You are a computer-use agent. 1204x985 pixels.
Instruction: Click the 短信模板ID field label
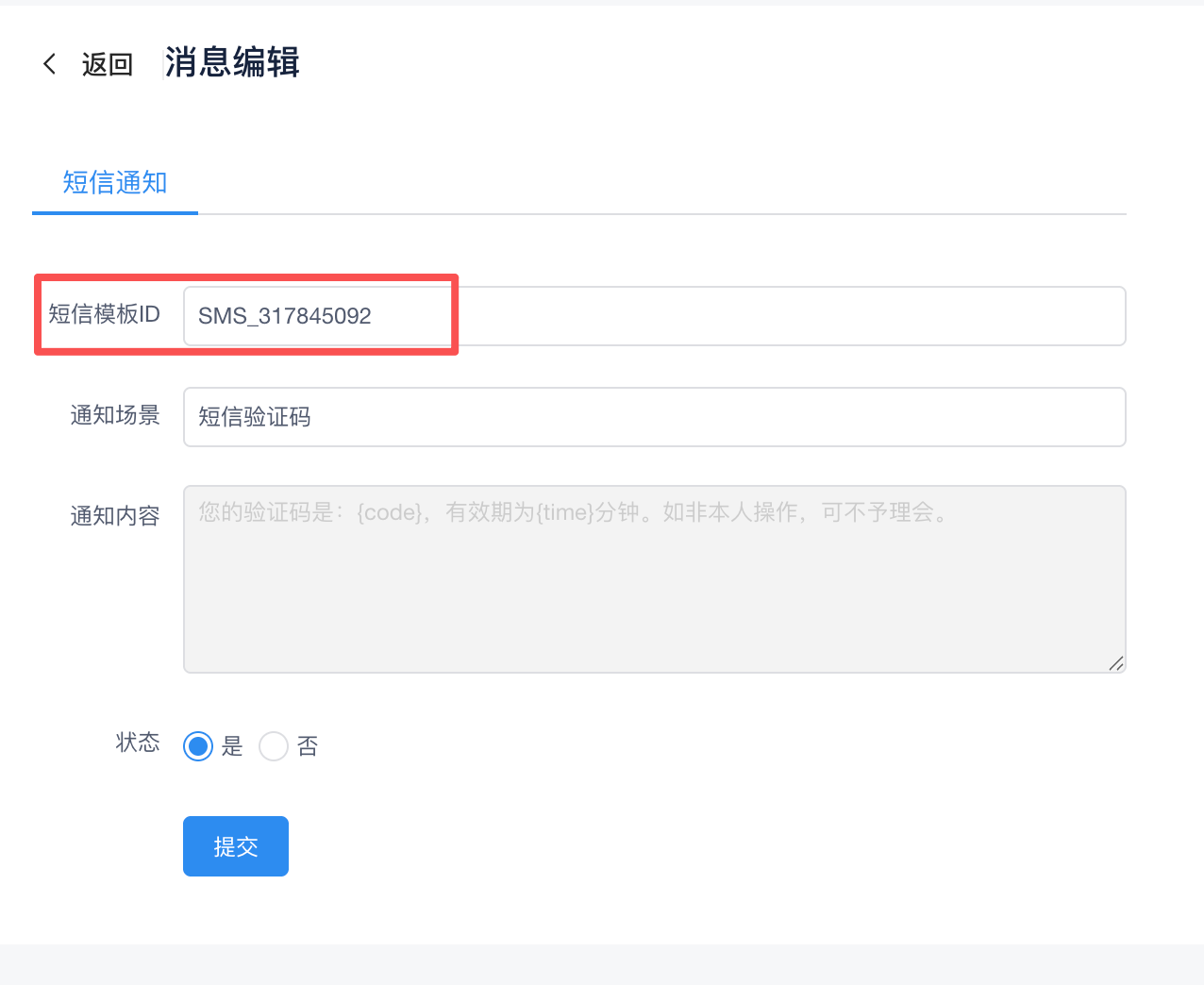(x=104, y=314)
